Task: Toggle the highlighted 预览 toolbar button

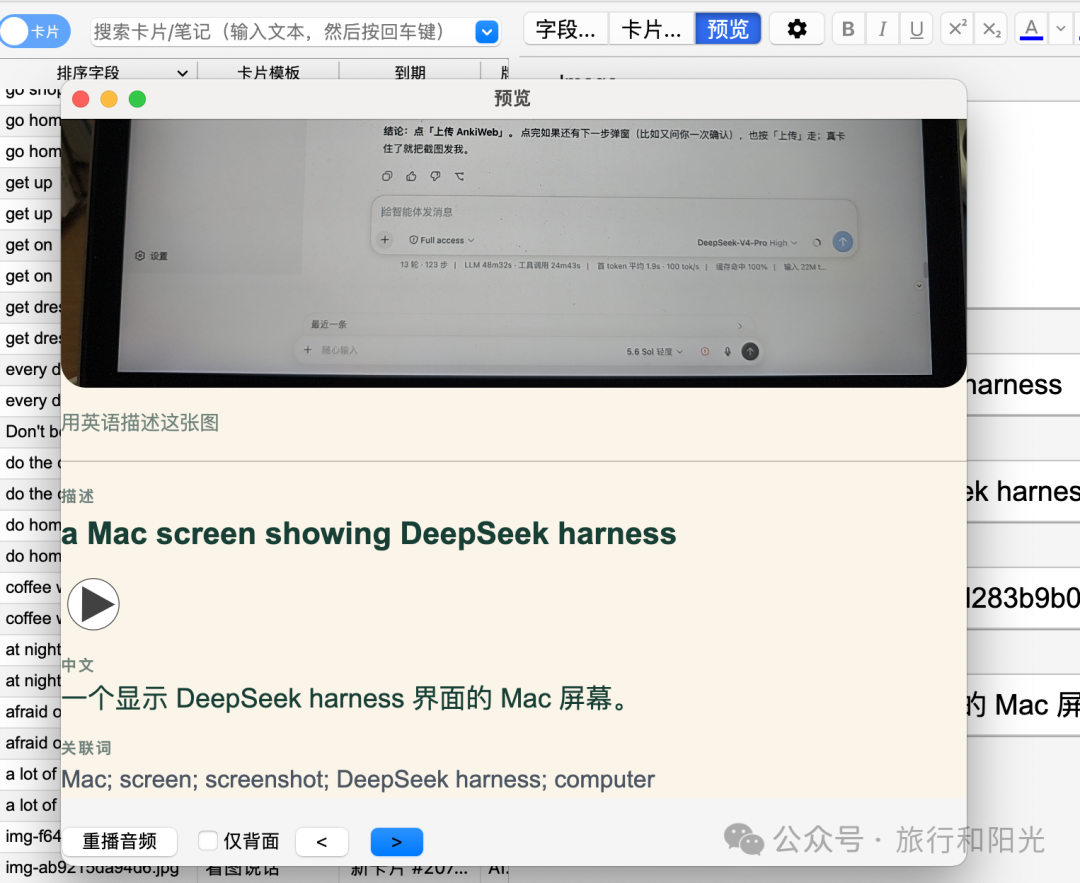Action: pos(728,29)
